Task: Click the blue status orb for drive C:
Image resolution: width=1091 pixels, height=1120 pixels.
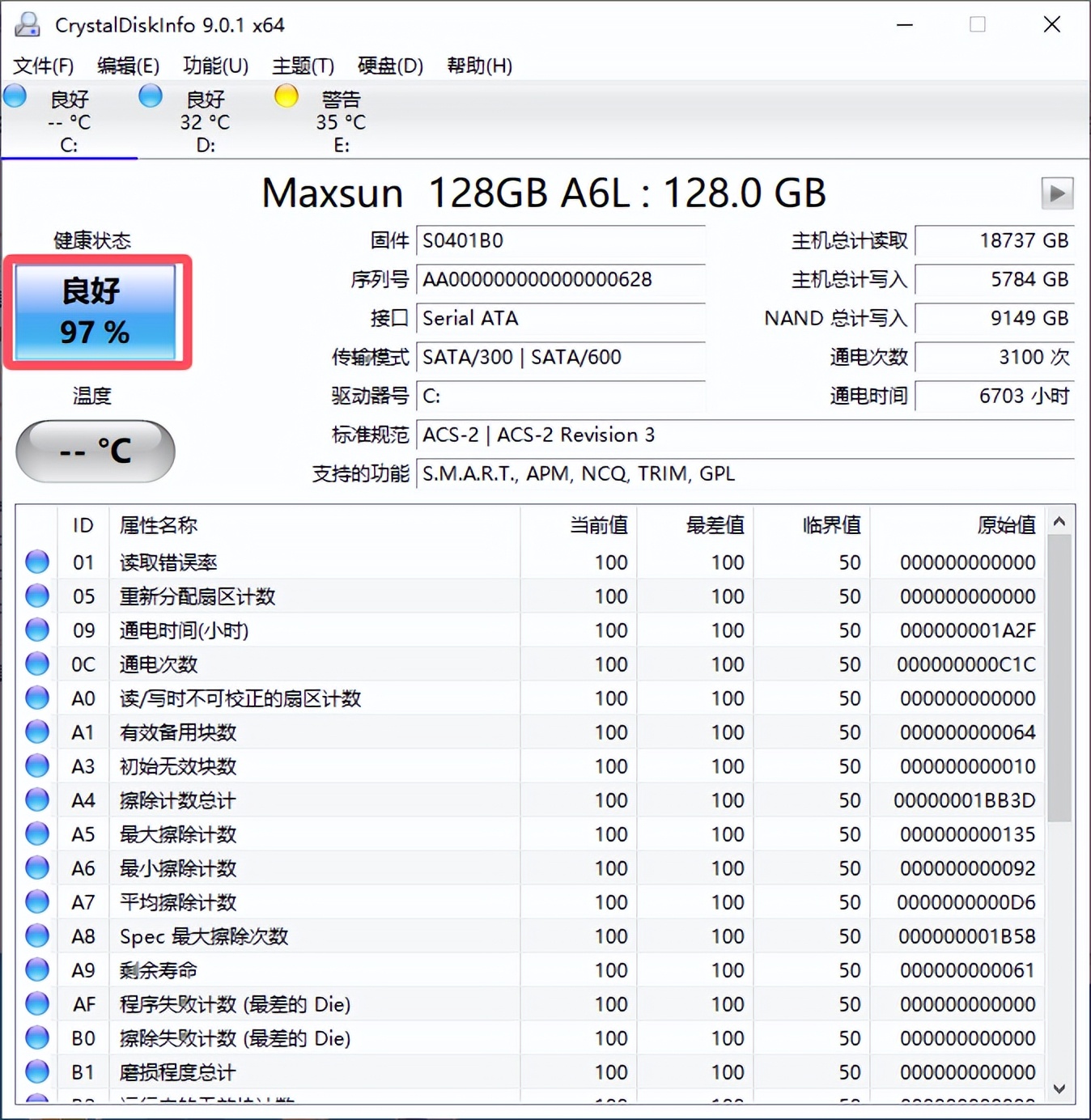Action: pyautogui.click(x=15, y=96)
